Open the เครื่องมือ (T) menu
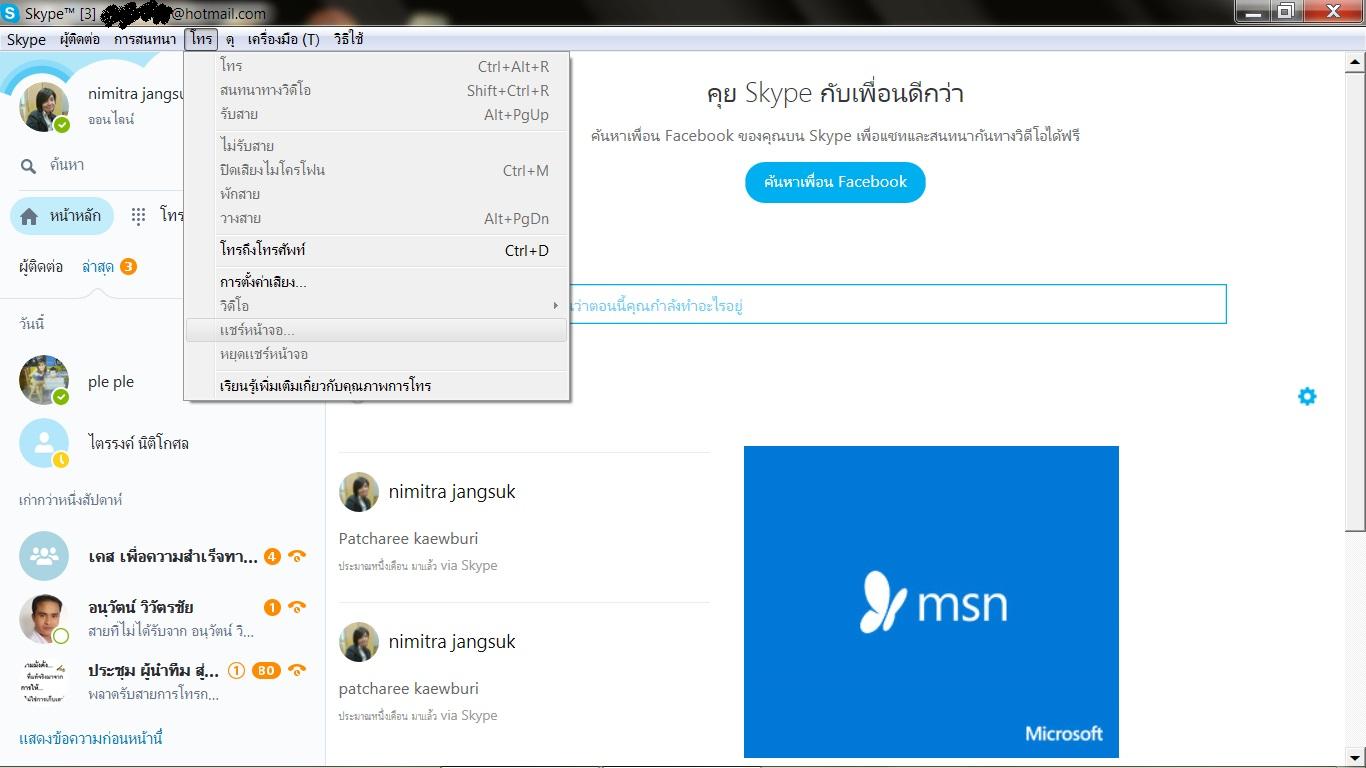 [x=283, y=40]
